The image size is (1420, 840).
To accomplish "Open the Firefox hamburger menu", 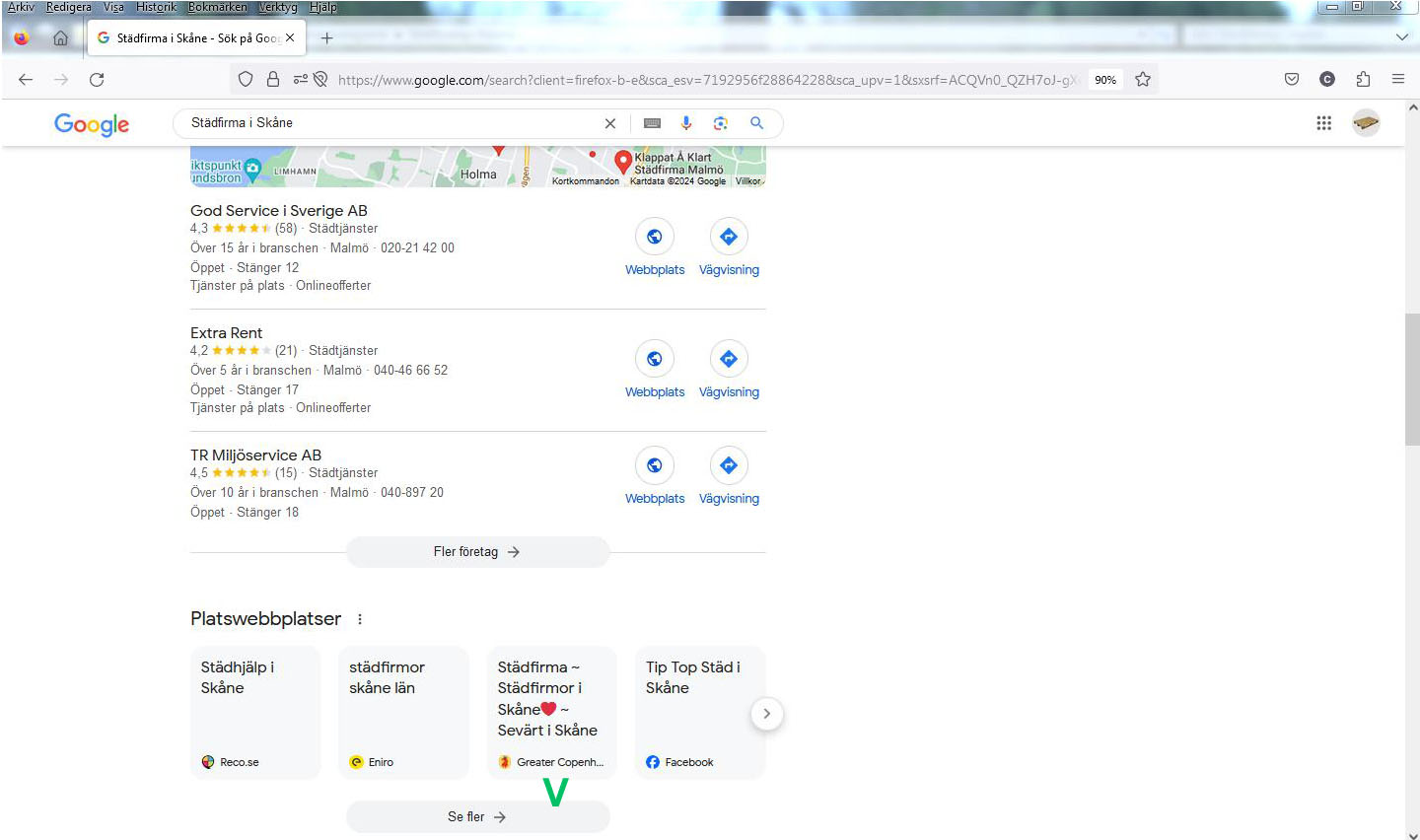I will 1398,80.
